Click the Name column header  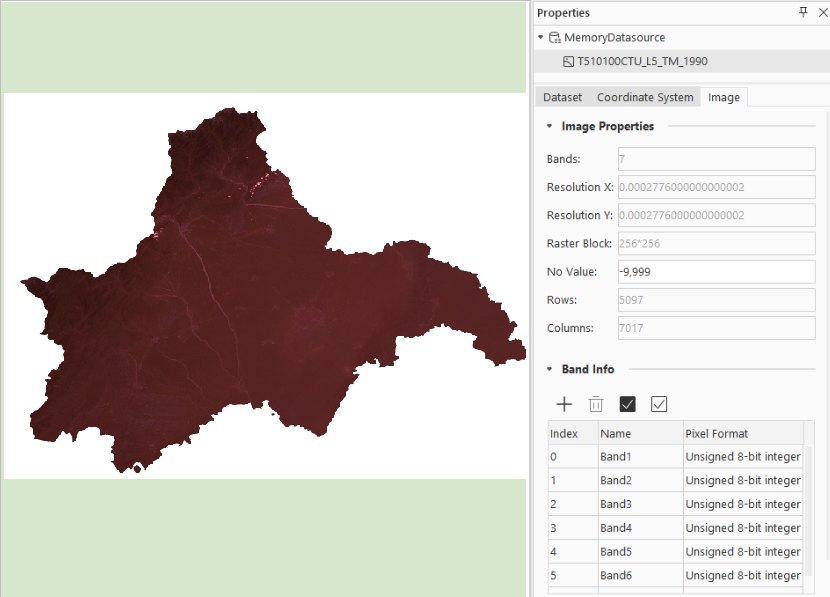pyautogui.click(x=638, y=433)
